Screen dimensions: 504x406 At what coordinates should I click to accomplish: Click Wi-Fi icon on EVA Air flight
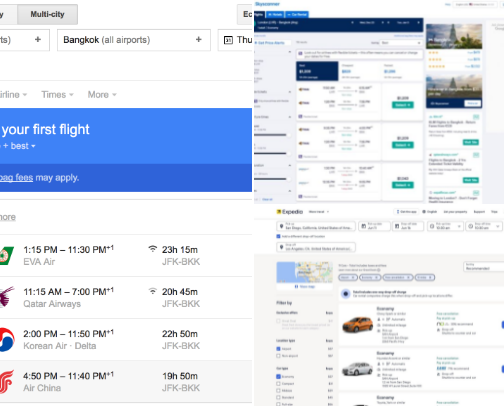tap(153, 249)
